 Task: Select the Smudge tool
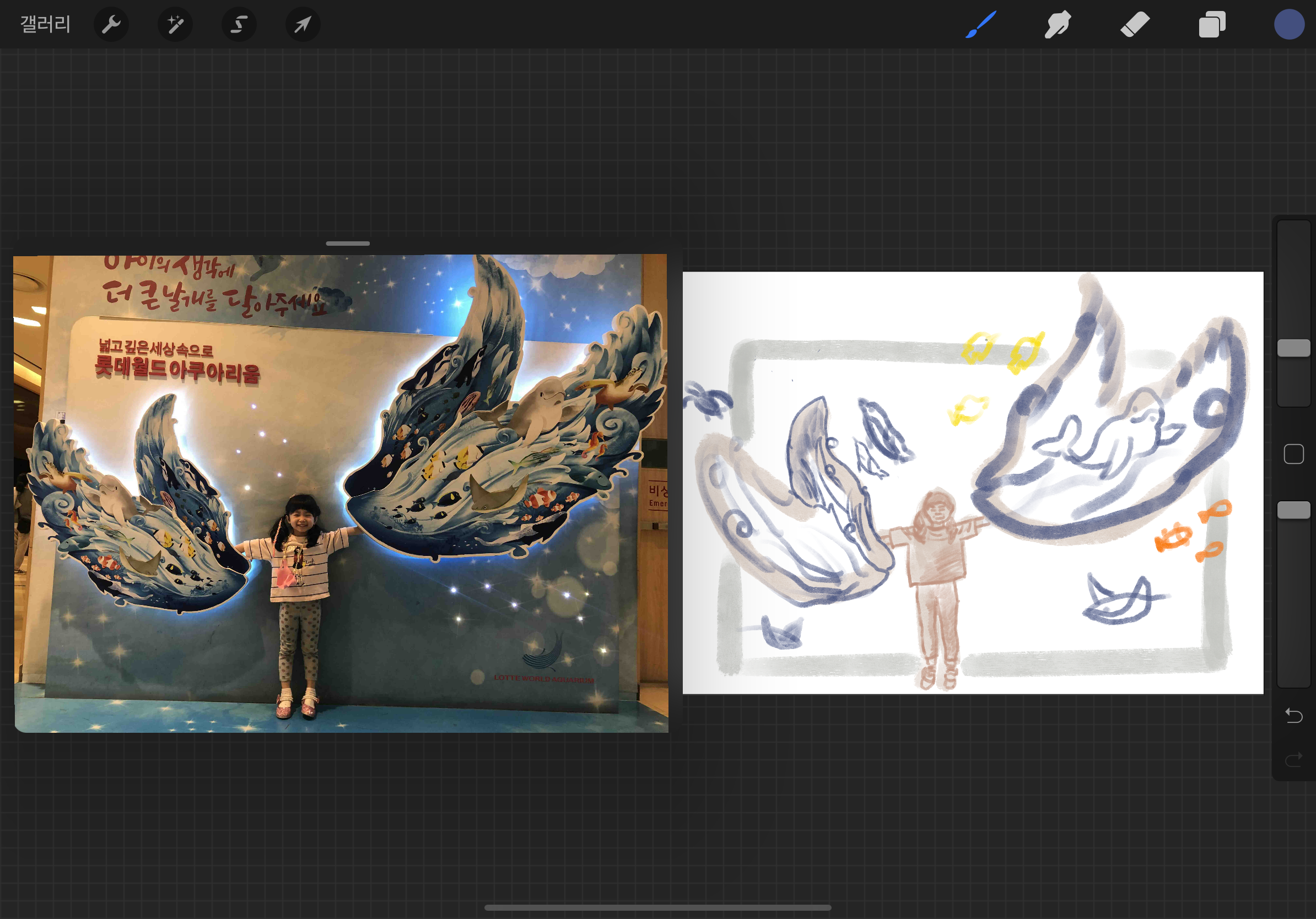click(x=1058, y=25)
